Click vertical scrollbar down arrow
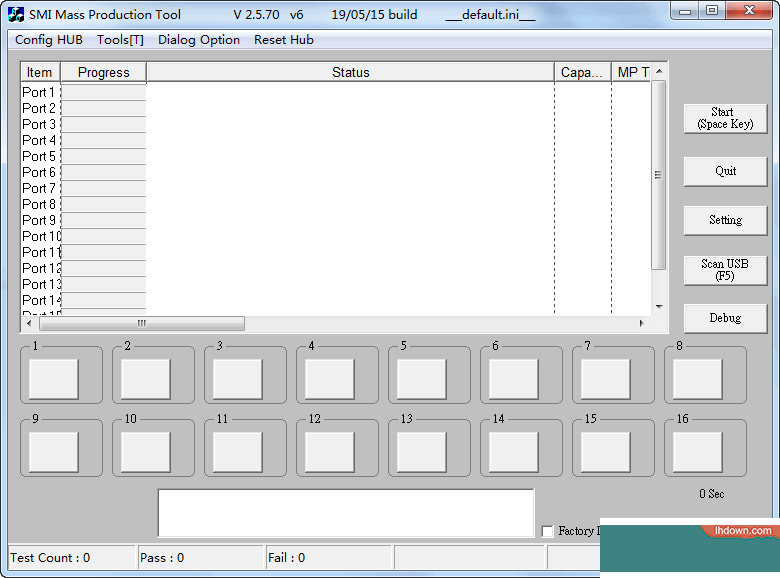The height and width of the screenshot is (578, 780). point(659,307)
